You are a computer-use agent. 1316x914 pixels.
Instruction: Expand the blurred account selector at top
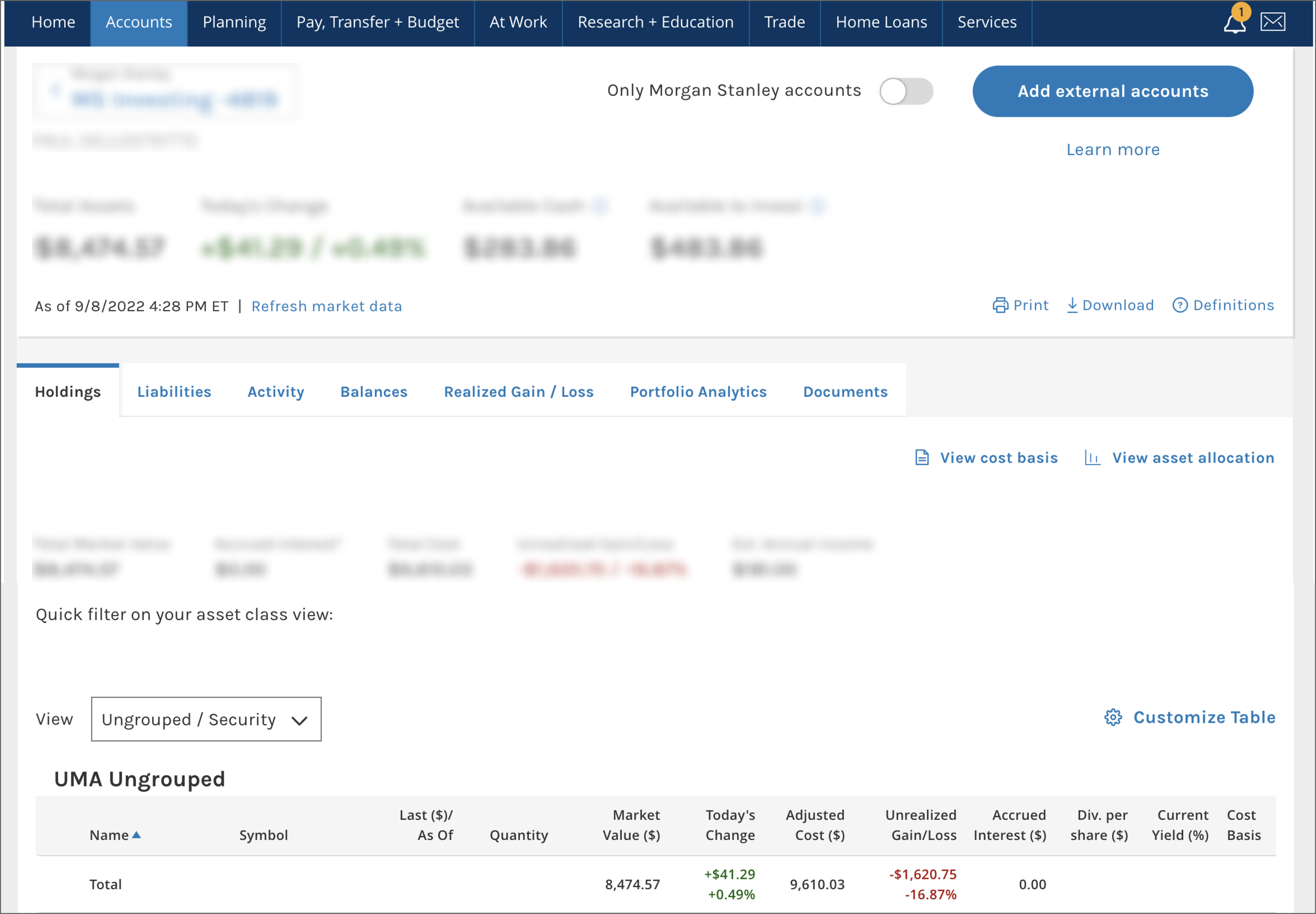pyautogui.click(x=164, y=92)
